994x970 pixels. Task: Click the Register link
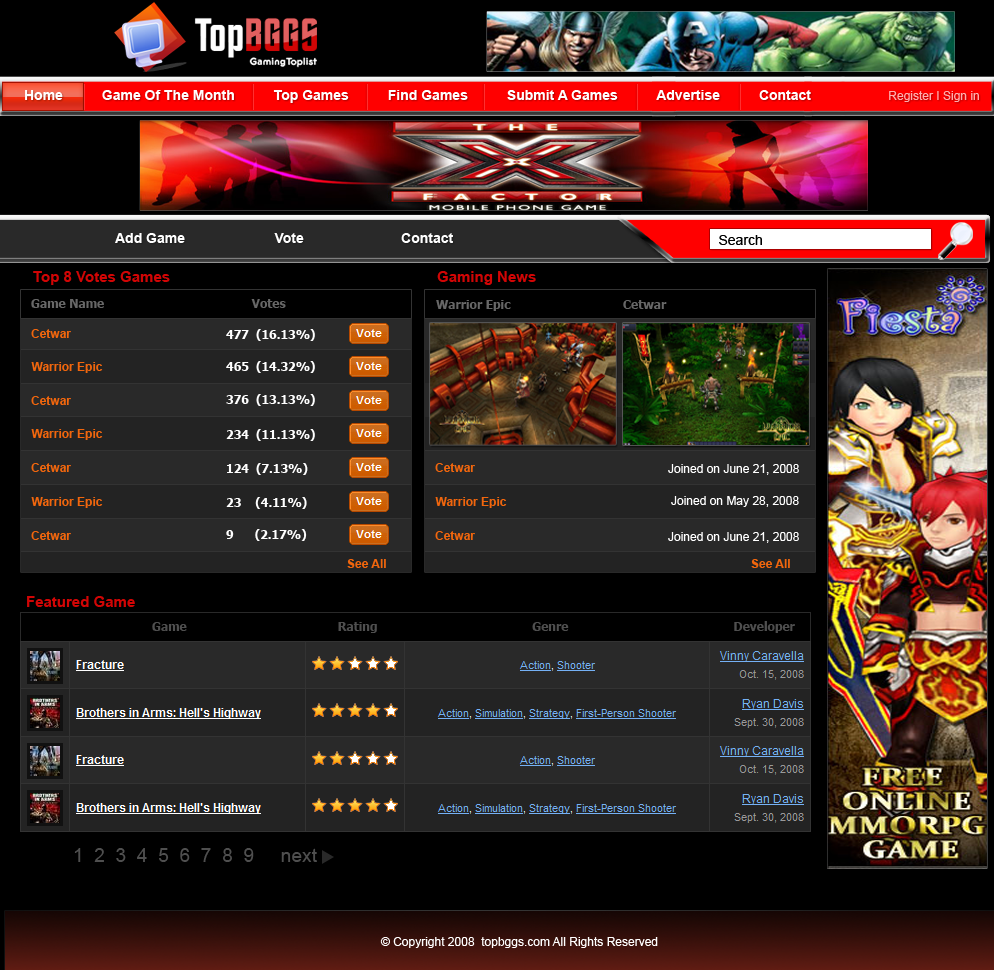pyautogui.click(x=910, y=96)
